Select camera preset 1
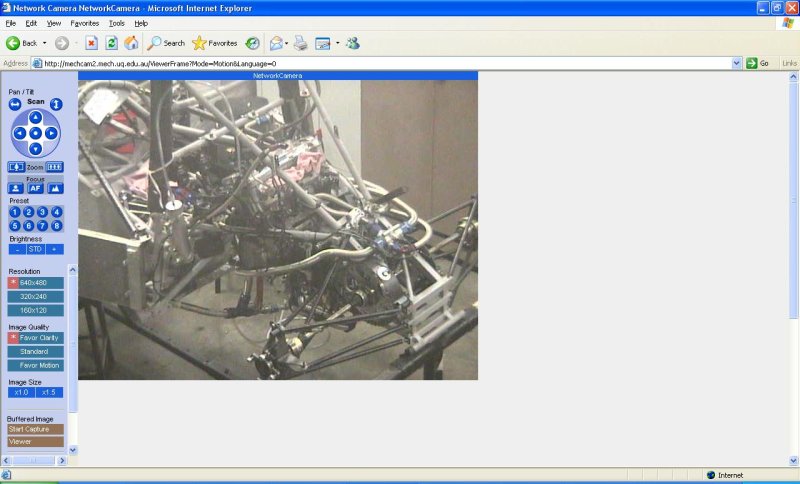Viewport: 800px width, 484px height. point(15,212)
